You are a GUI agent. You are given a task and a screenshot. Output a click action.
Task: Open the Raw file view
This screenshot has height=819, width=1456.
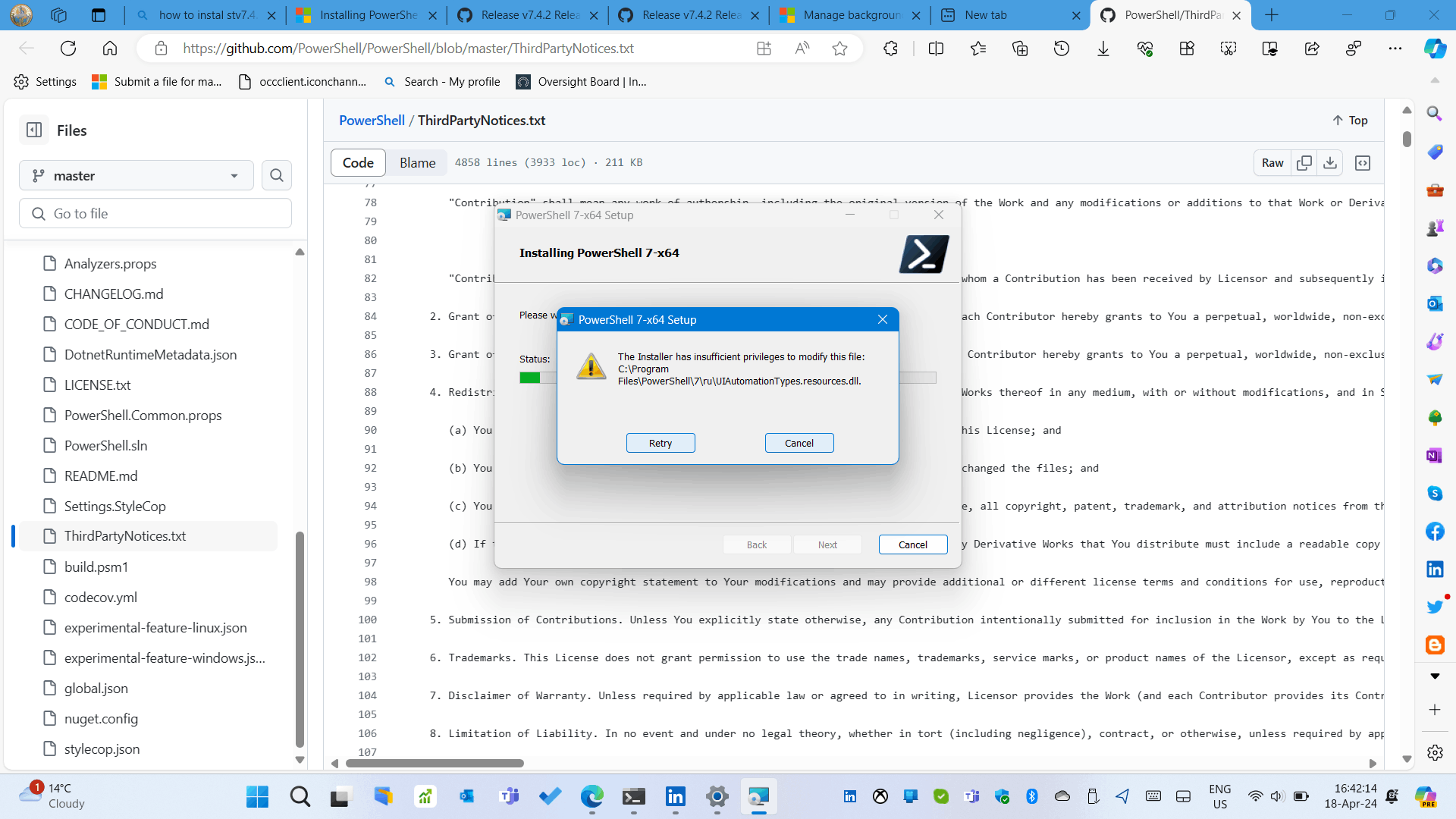1272,163
